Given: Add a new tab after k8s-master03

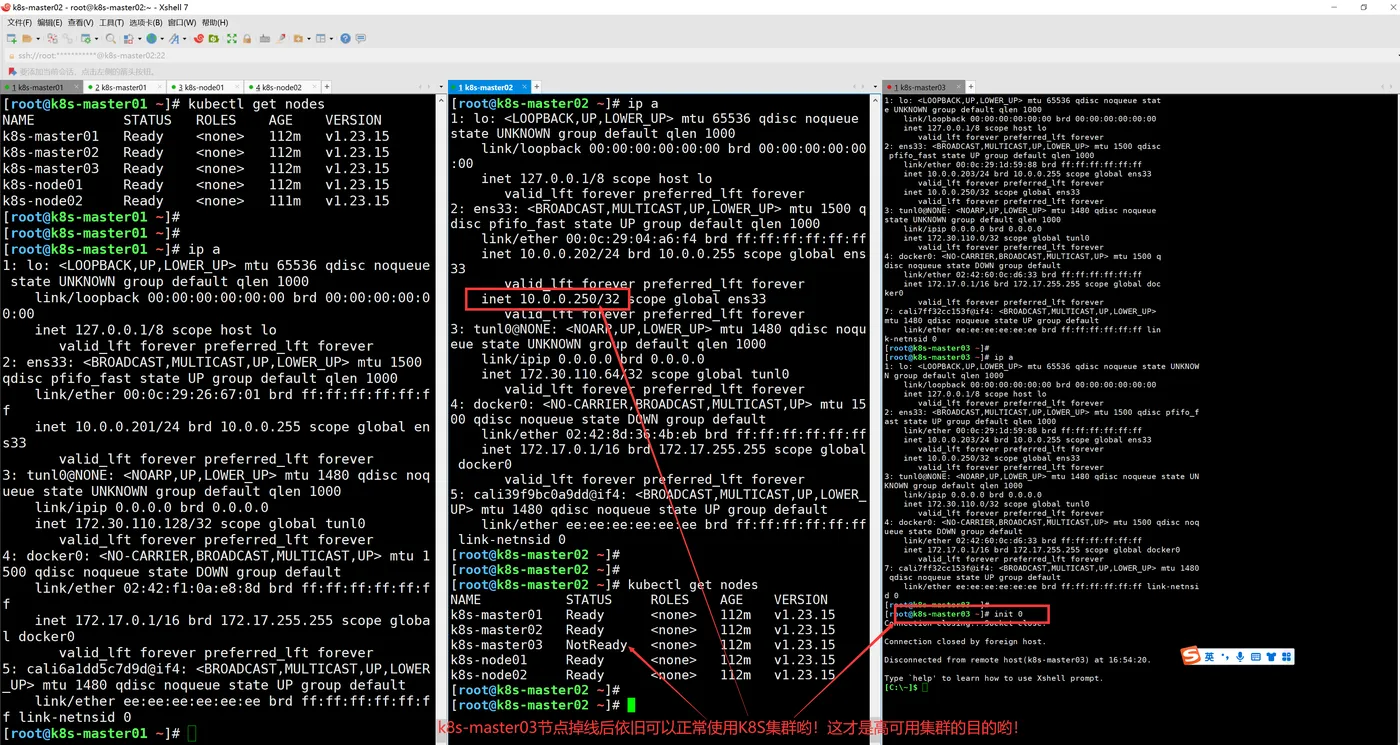Looking at the screenshot, I should [x=969, y=87].
